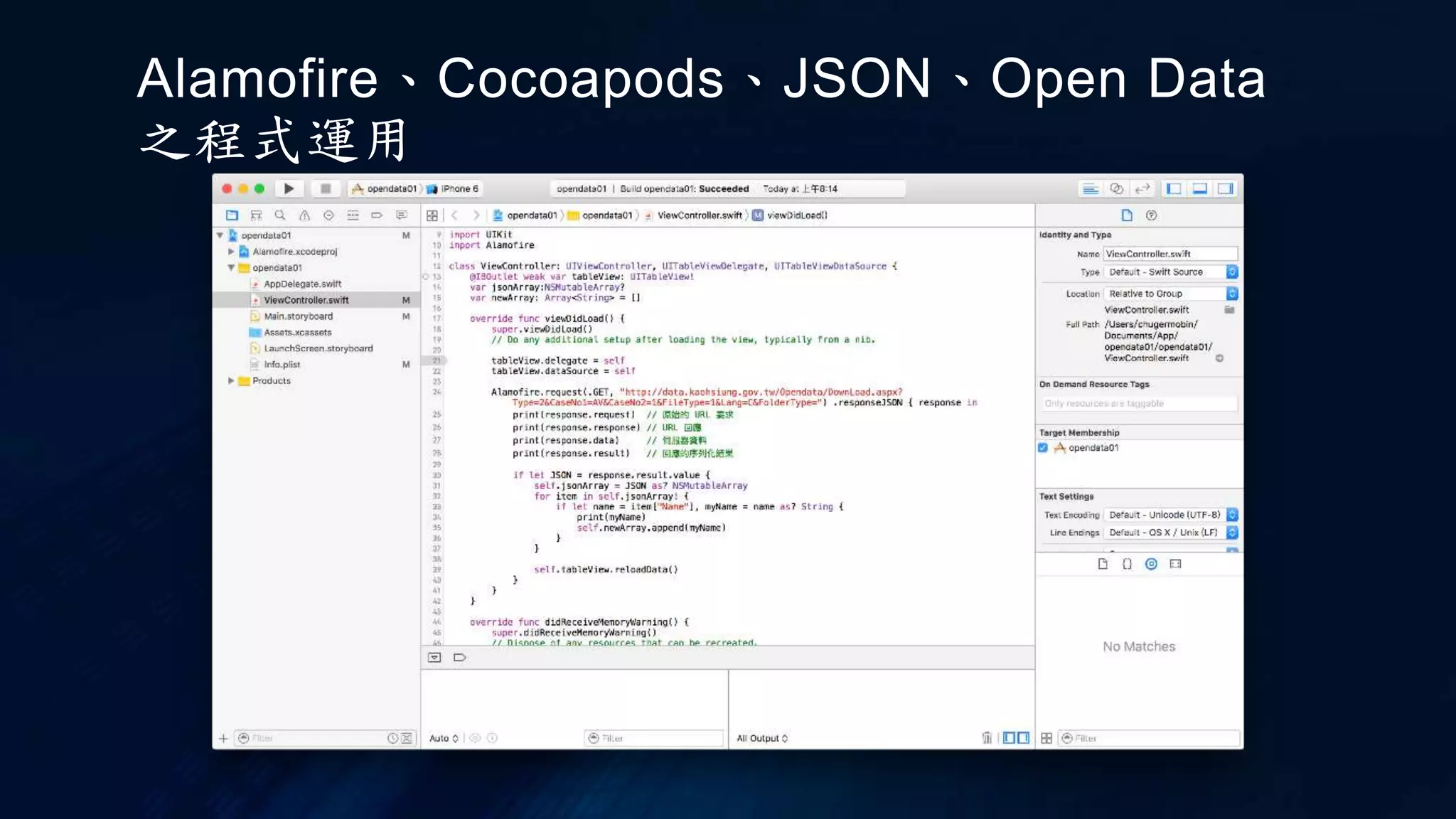1456x819 pixels.
Task: Open the related items grid menu
Action: coord(432,215)
